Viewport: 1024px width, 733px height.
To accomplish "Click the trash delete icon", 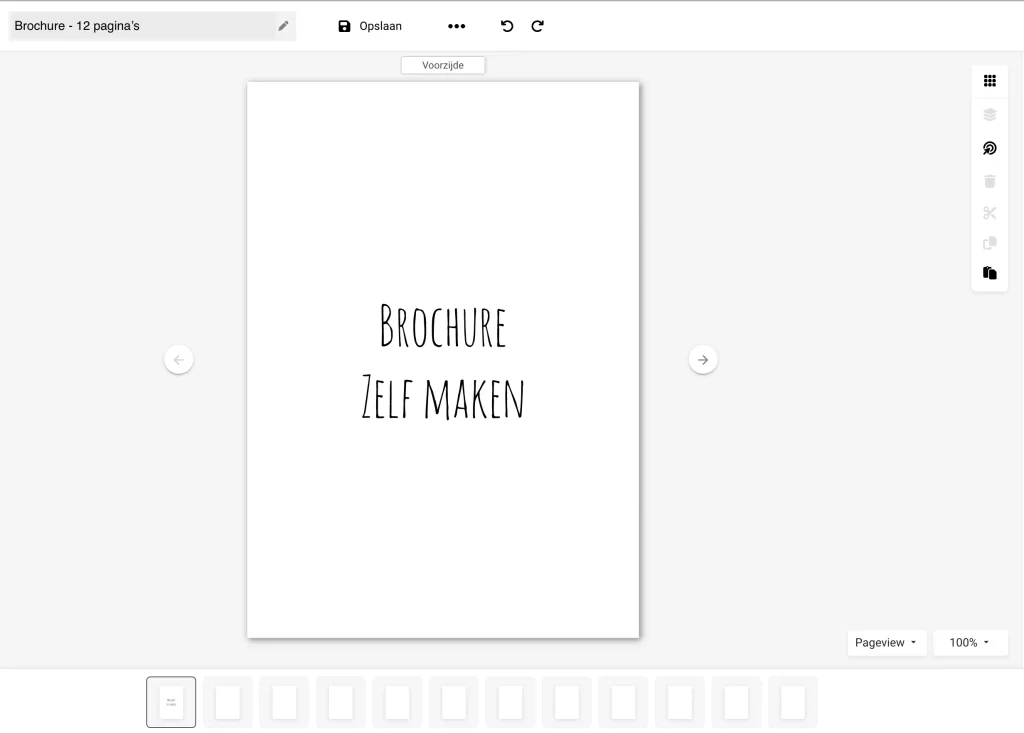I will pyautogui.click(x=989, y=181).
